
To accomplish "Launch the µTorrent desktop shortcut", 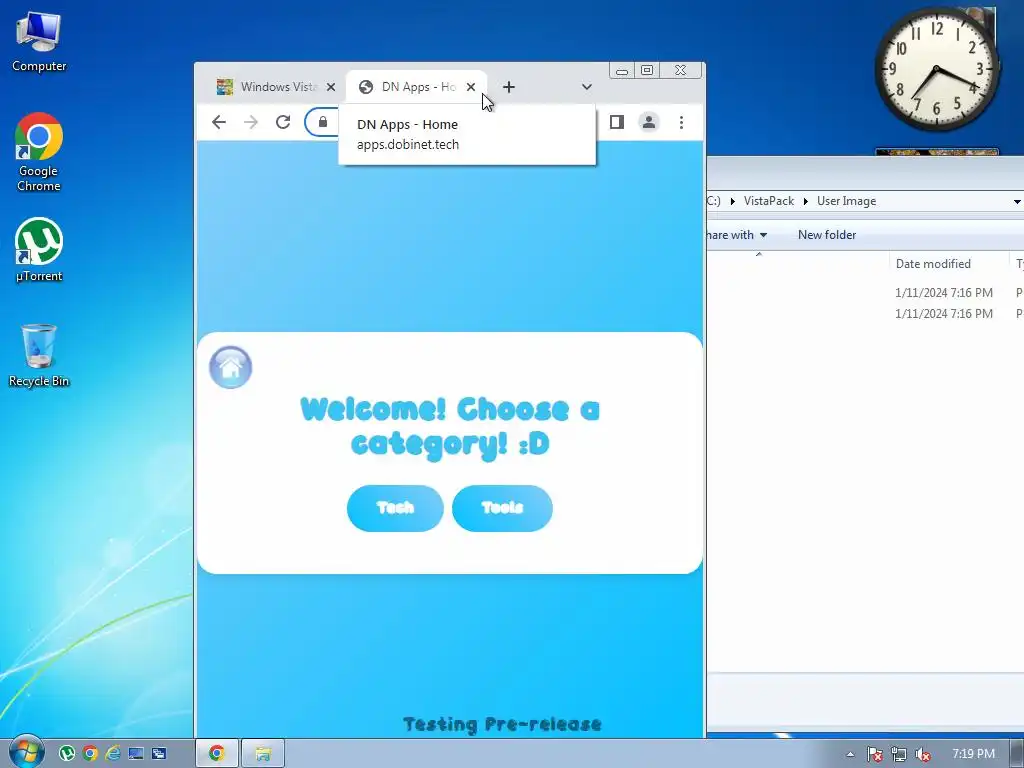I will coord(39,250).
